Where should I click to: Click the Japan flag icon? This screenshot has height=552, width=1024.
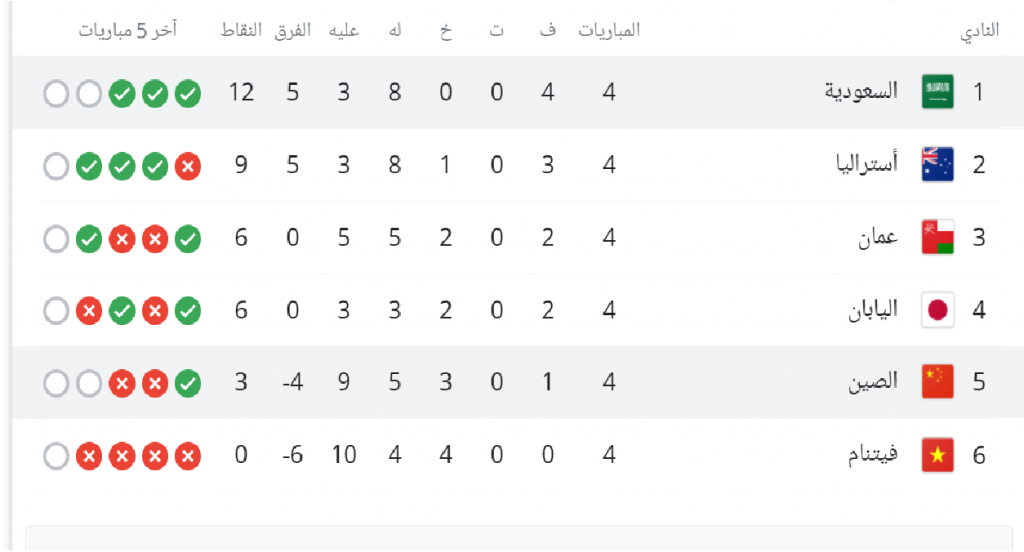pos(937,309)
